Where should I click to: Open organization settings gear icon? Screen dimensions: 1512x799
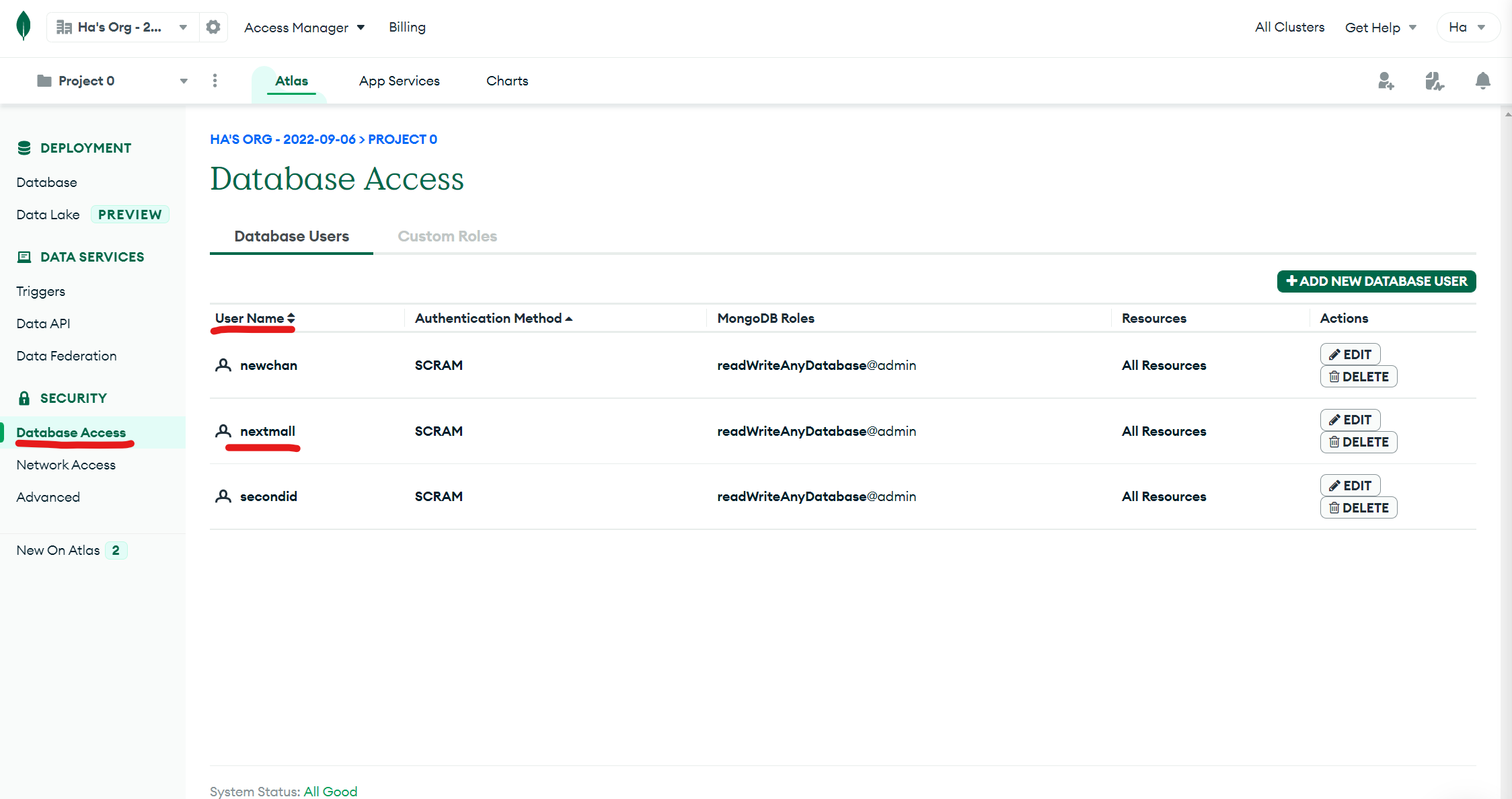point(213,27)
